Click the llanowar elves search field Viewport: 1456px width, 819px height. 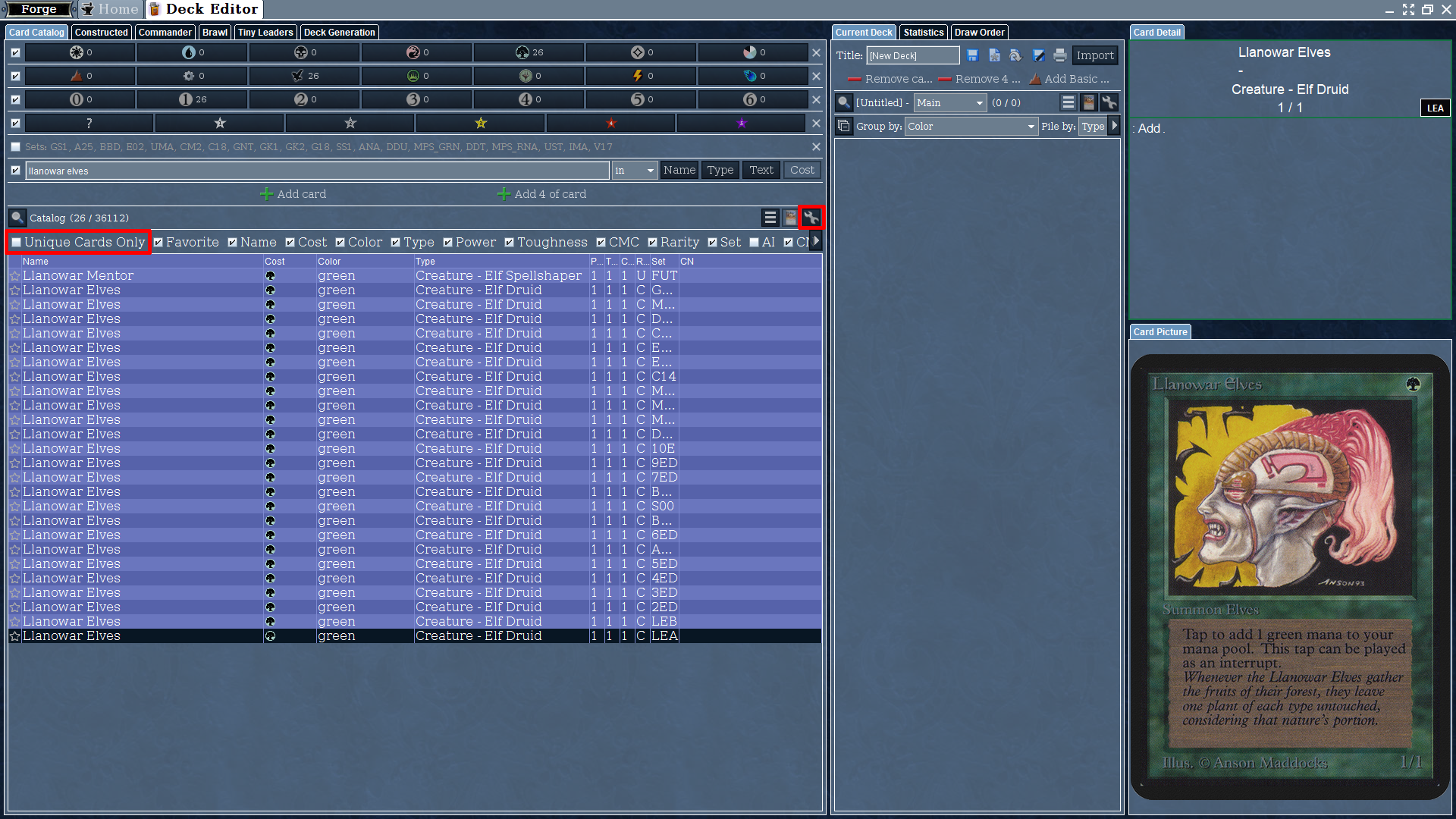(x=318, y=171)
